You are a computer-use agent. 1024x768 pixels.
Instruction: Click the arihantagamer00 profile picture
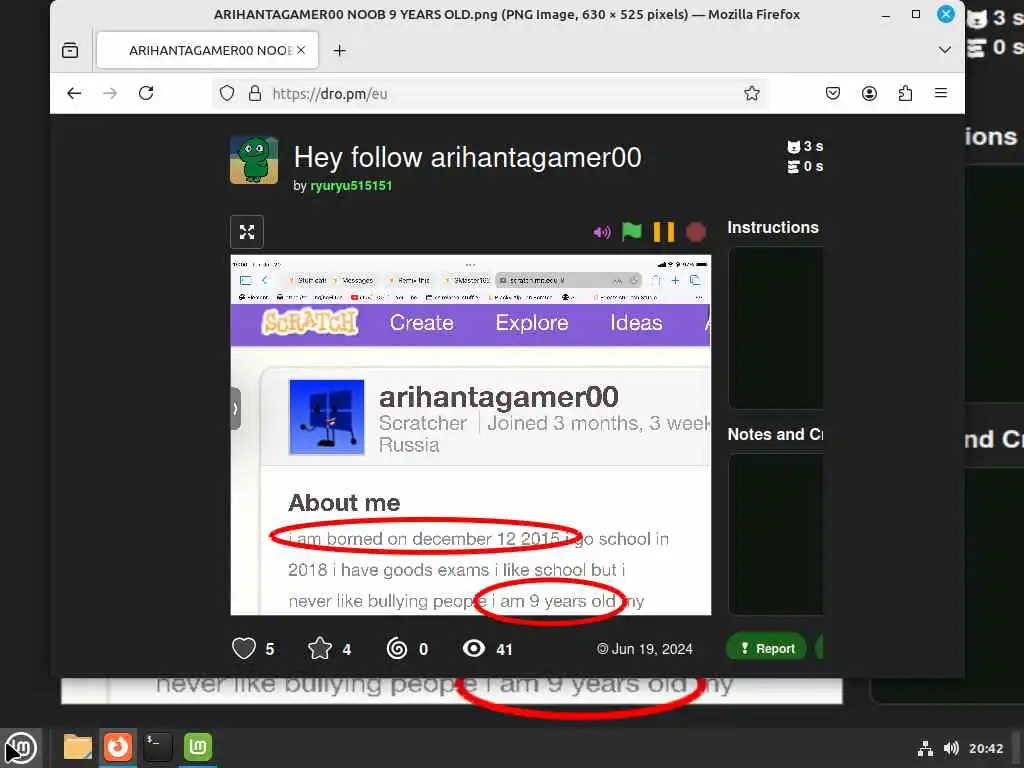coord(327,417)
